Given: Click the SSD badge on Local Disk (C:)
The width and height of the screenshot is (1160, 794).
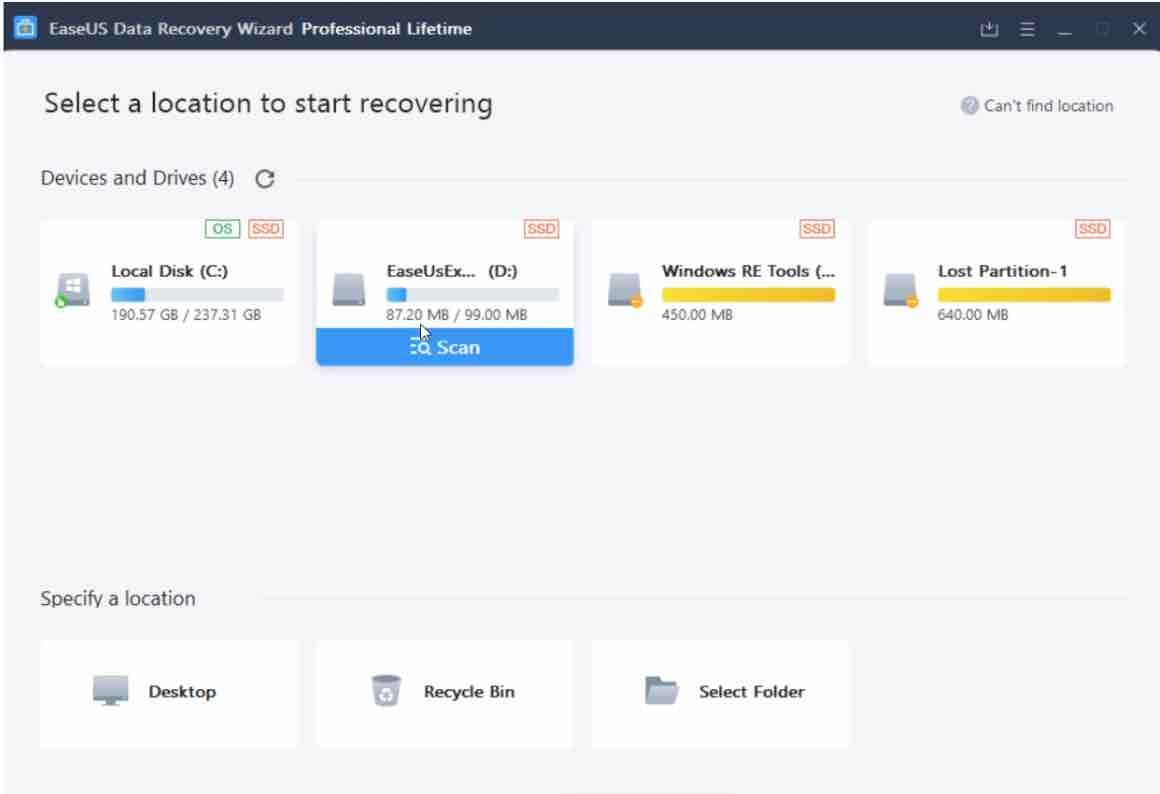Looking at the screenshot, I should [x=266, y=229].
